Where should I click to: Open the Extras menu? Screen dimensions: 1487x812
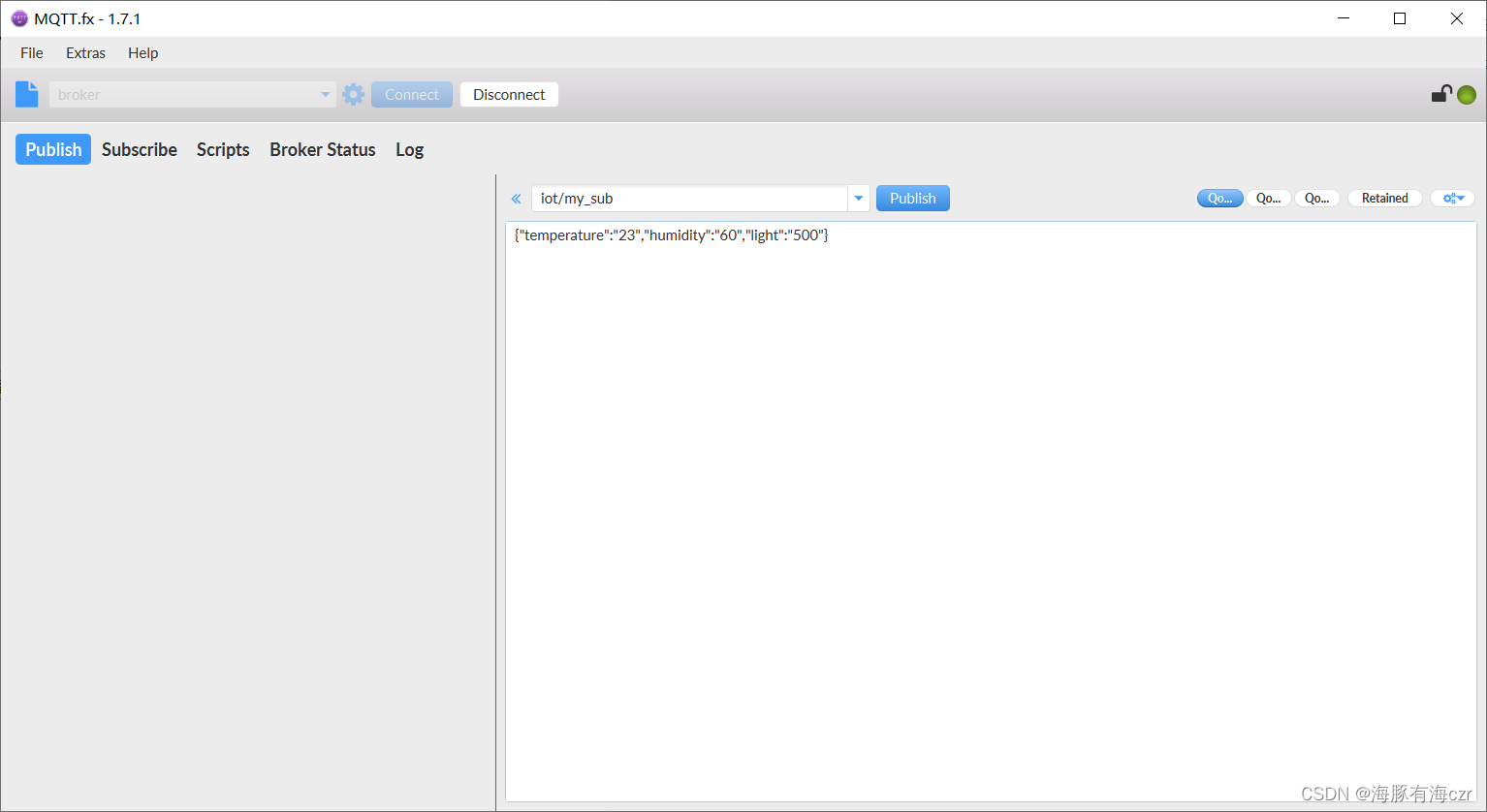(85, 53)
